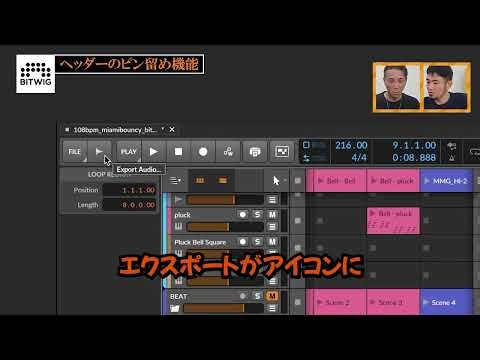This screenshot has height=360, width=480.
Task: Open the PLAY menu
Action: (129, 152)
